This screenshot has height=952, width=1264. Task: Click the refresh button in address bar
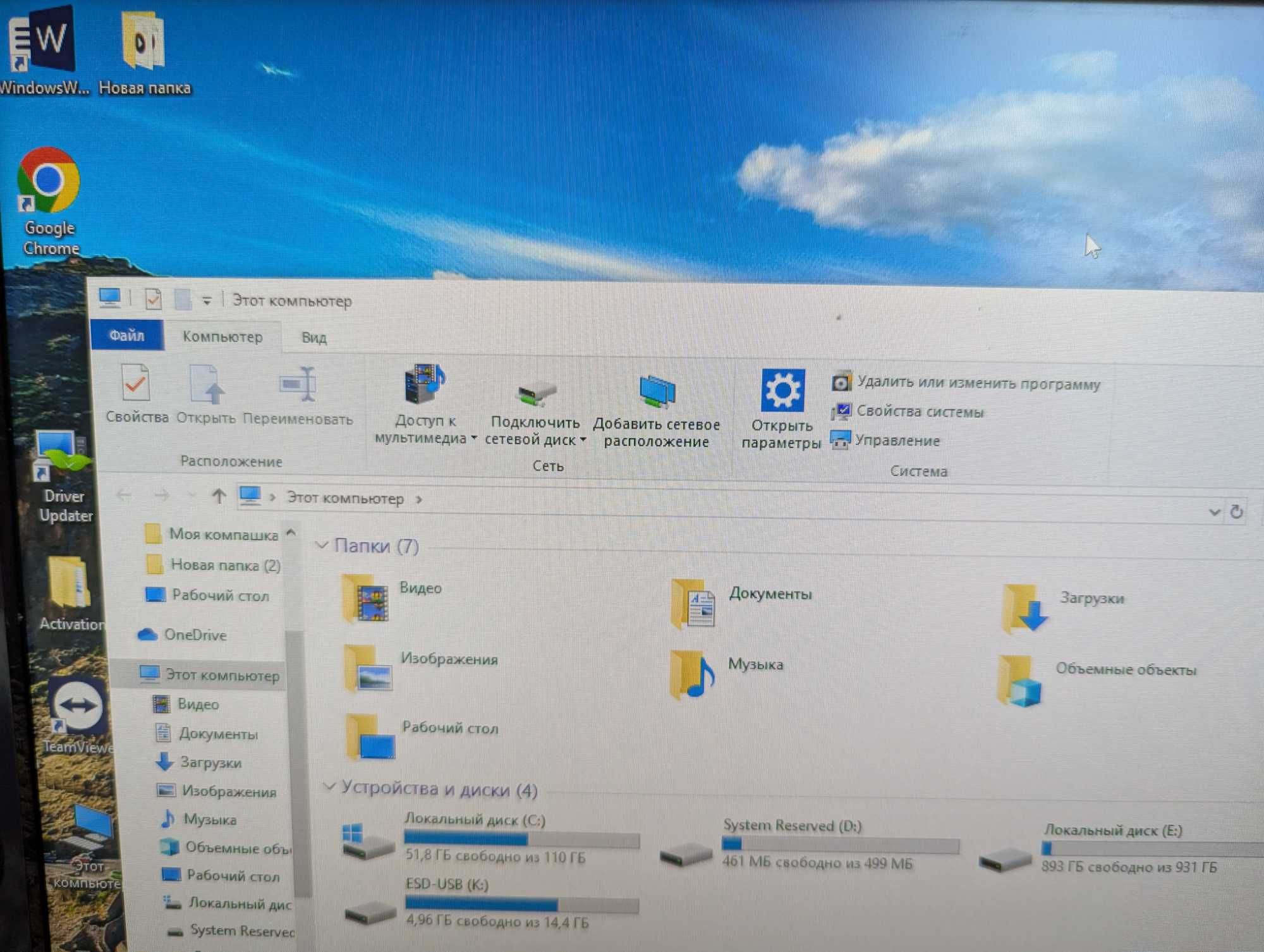(x=1237, y=511)
